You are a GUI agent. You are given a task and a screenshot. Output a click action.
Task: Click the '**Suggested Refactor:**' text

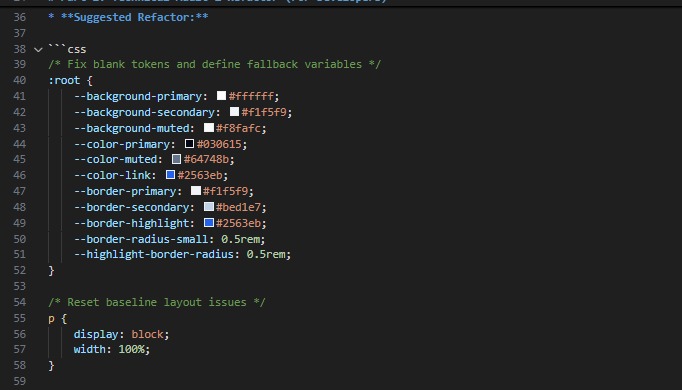[134, 17]
